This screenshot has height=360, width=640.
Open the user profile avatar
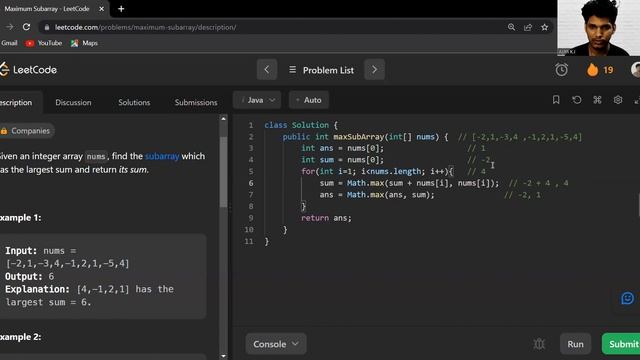pos(636,70)
